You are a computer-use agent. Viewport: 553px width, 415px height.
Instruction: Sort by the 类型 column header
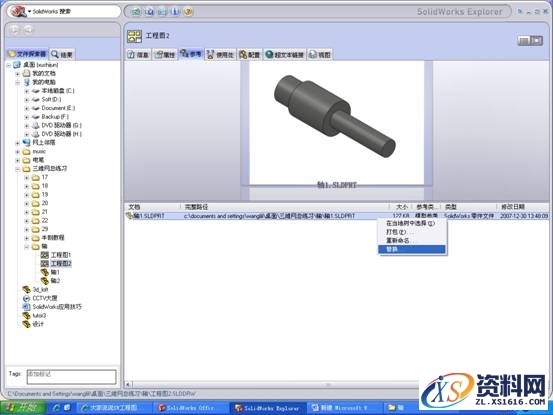[469, 207]
